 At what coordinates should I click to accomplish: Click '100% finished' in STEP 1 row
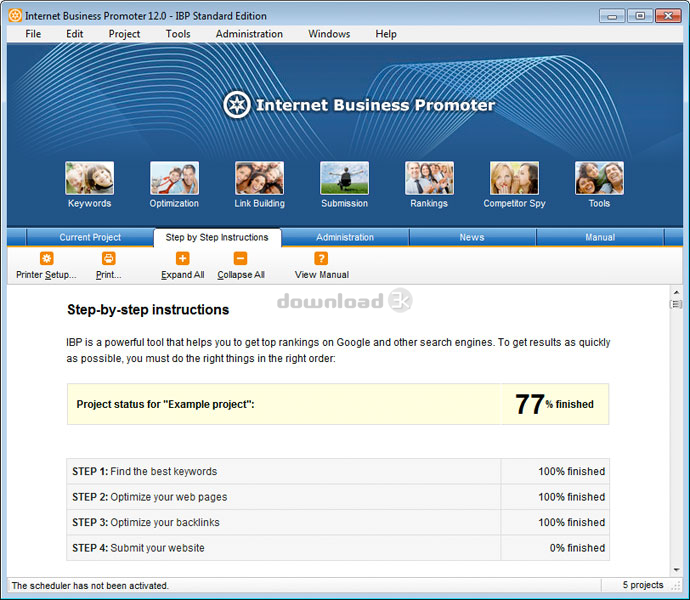(x=572, y=471)
